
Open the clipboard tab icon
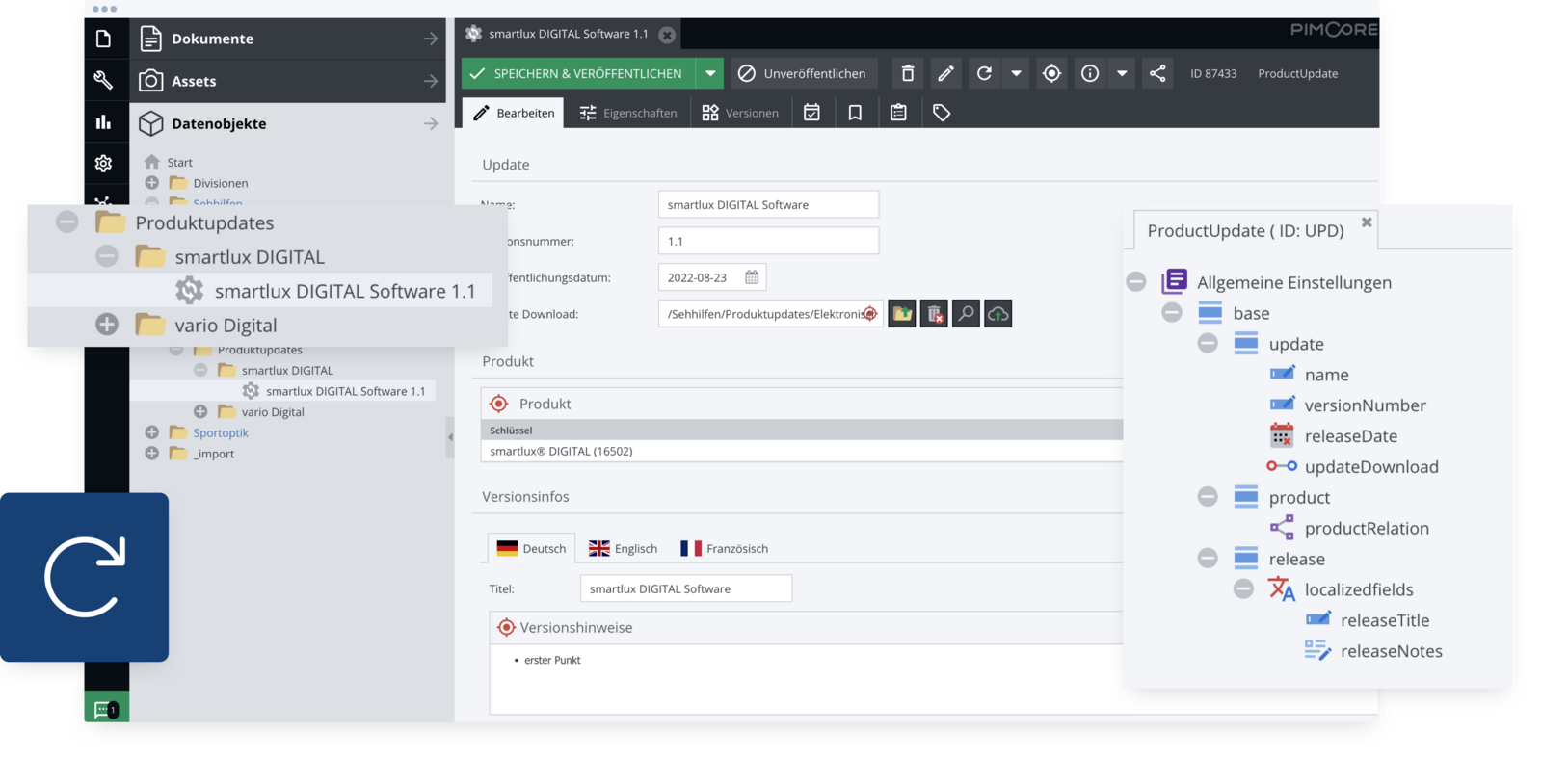(898, 113)
